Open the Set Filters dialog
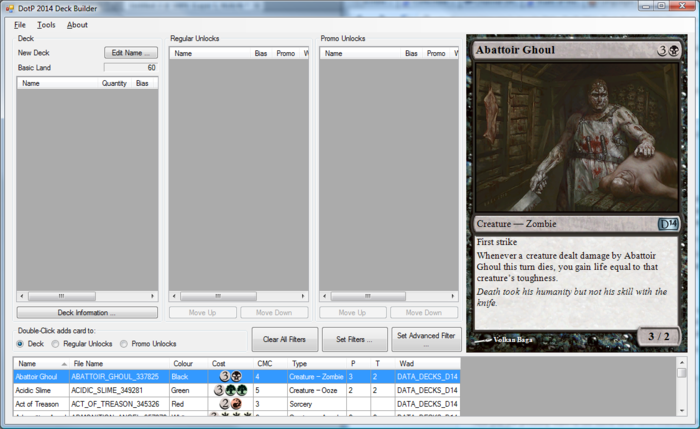The image size is (700, 429). 354,339
